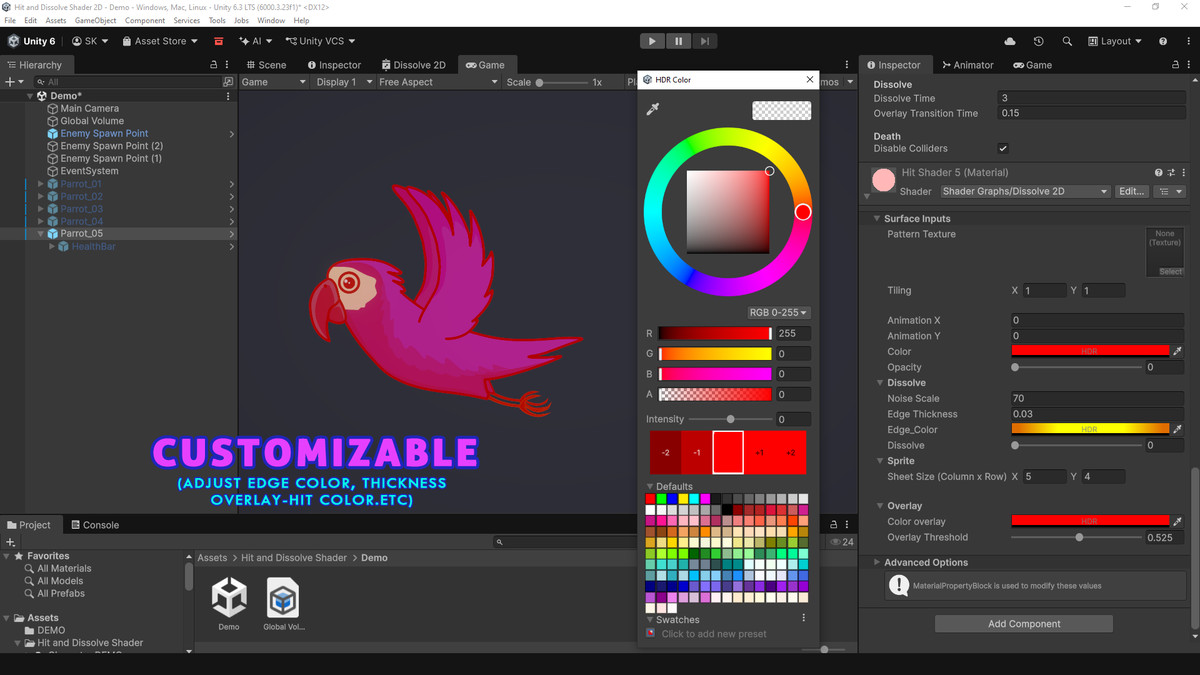Screen dimensions: 1200x675
Task: Click the Dissolve Time input field
Action: pyautogui.click(x=1091, y=98)
